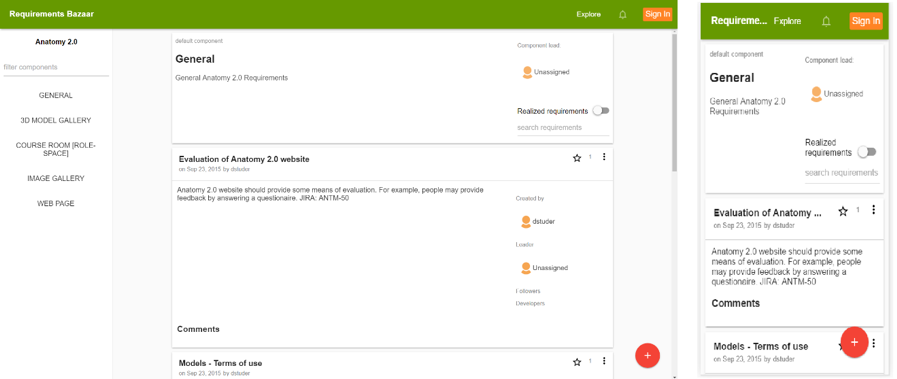The width and height of the screenshot is (897, 379).
Task: Click Followers label in desktop Evaluation card
Action: [528, 291]
